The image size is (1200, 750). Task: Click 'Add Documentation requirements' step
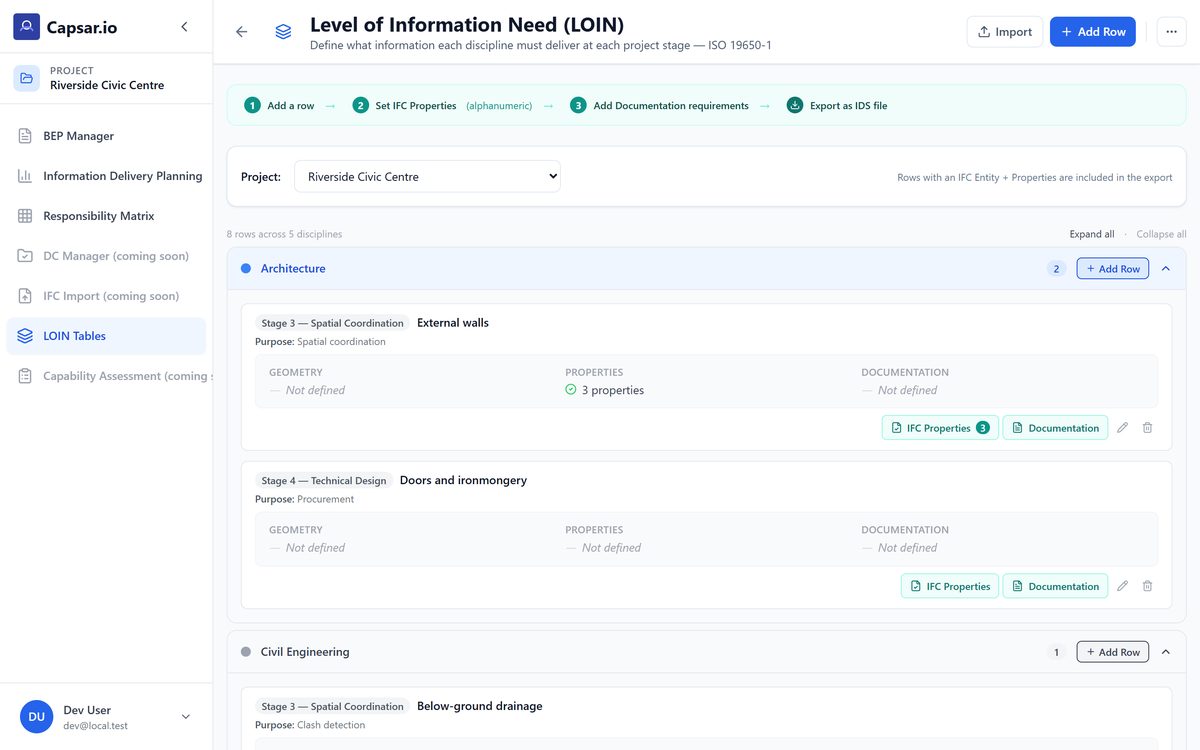click(659, 105)
